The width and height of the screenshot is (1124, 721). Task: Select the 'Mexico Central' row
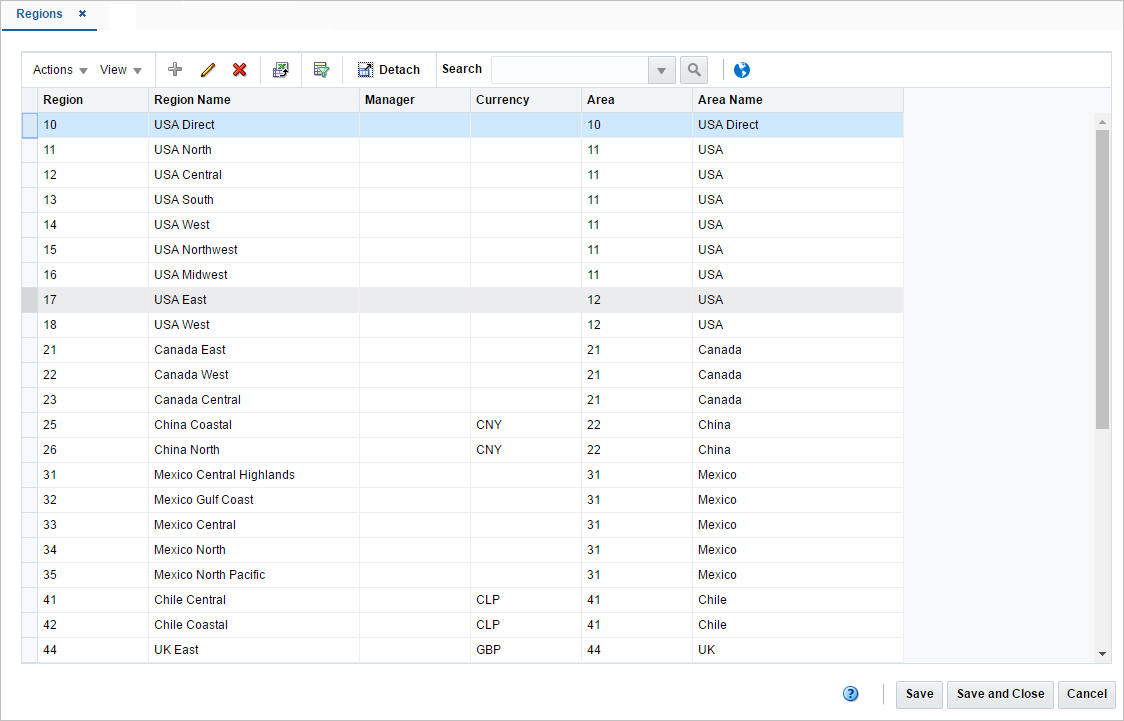coord(462,525)
